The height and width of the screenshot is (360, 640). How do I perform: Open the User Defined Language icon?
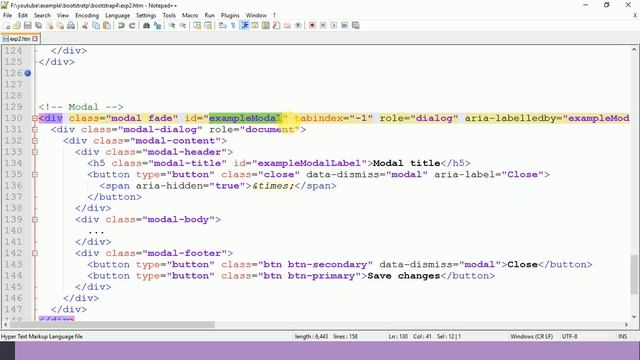(255, 25)
